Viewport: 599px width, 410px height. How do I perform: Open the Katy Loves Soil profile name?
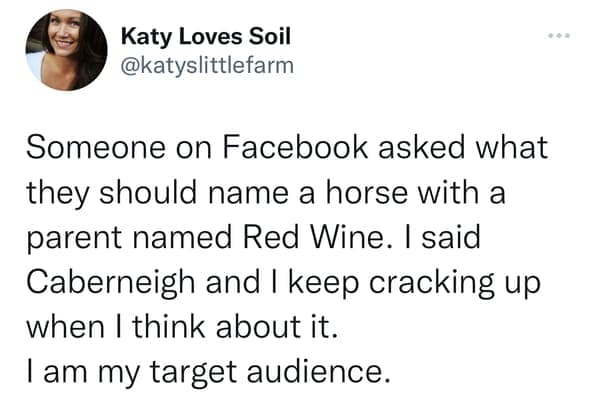pos(206,37)
